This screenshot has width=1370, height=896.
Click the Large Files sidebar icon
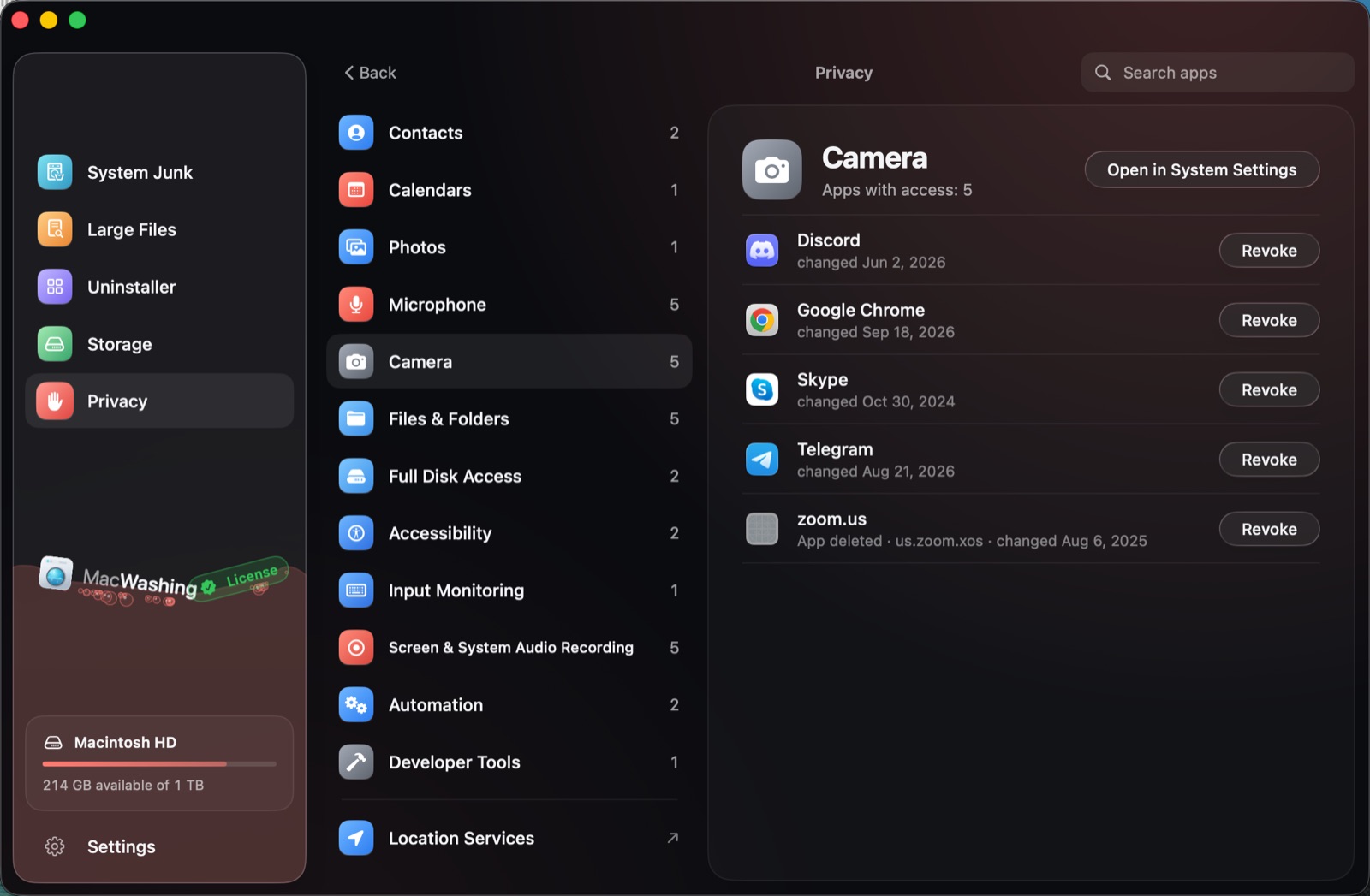pyautogui.click(x=55, y=229)
